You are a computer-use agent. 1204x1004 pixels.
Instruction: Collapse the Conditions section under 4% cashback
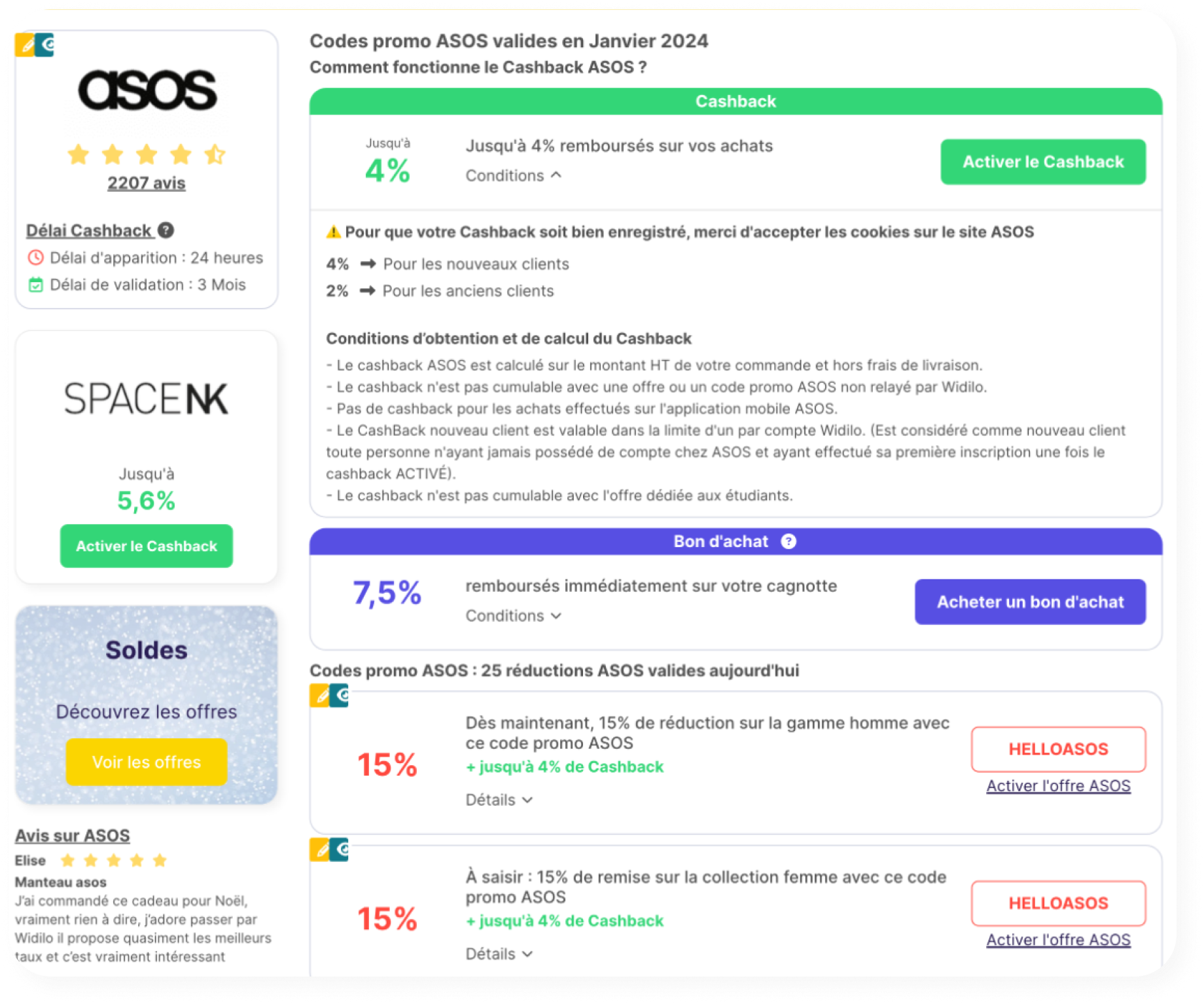click(514, 175)
